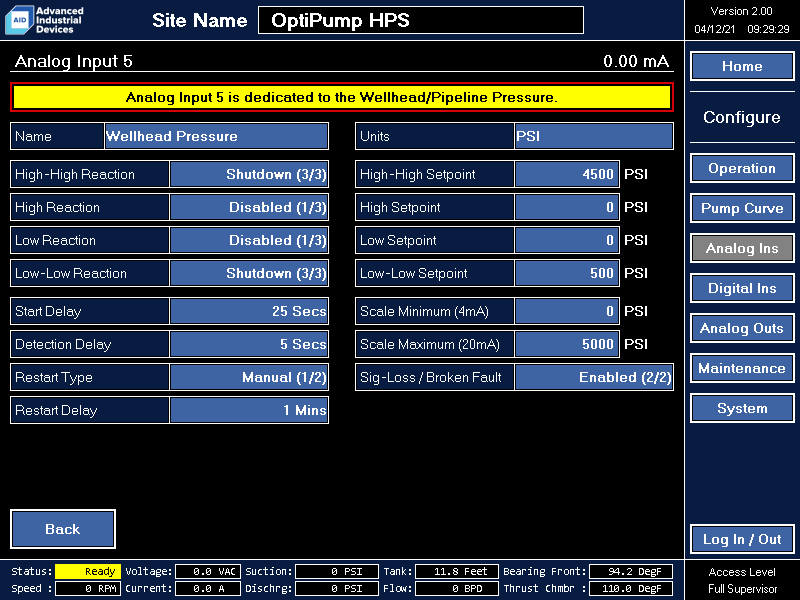800x600 pixels.
Task: Edit the Site Name field OptiPump HPS
Action: point(421,20)
